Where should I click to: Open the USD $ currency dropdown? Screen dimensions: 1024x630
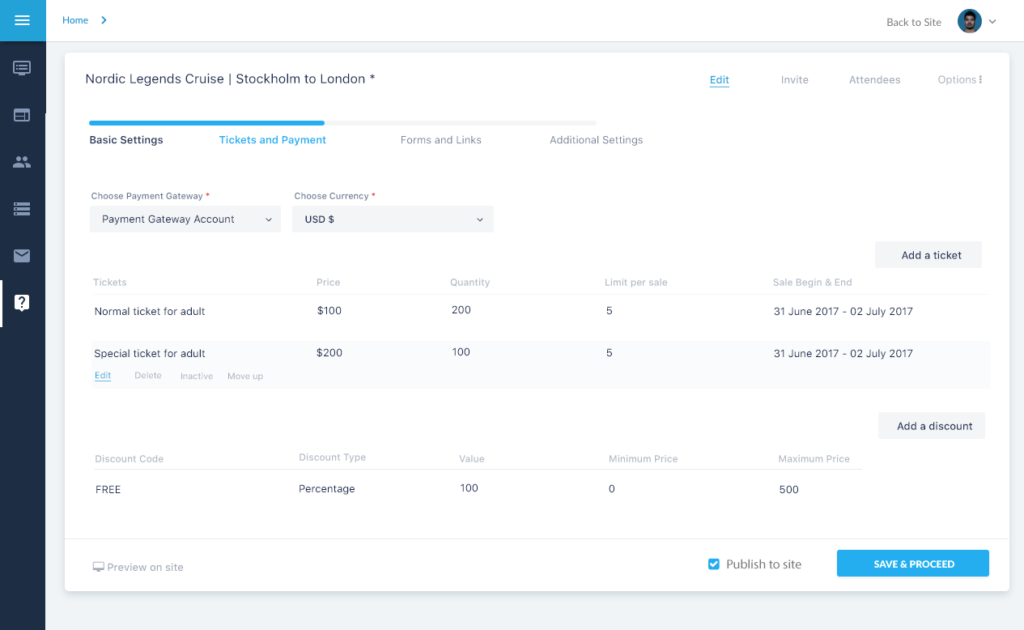point(392,219)
